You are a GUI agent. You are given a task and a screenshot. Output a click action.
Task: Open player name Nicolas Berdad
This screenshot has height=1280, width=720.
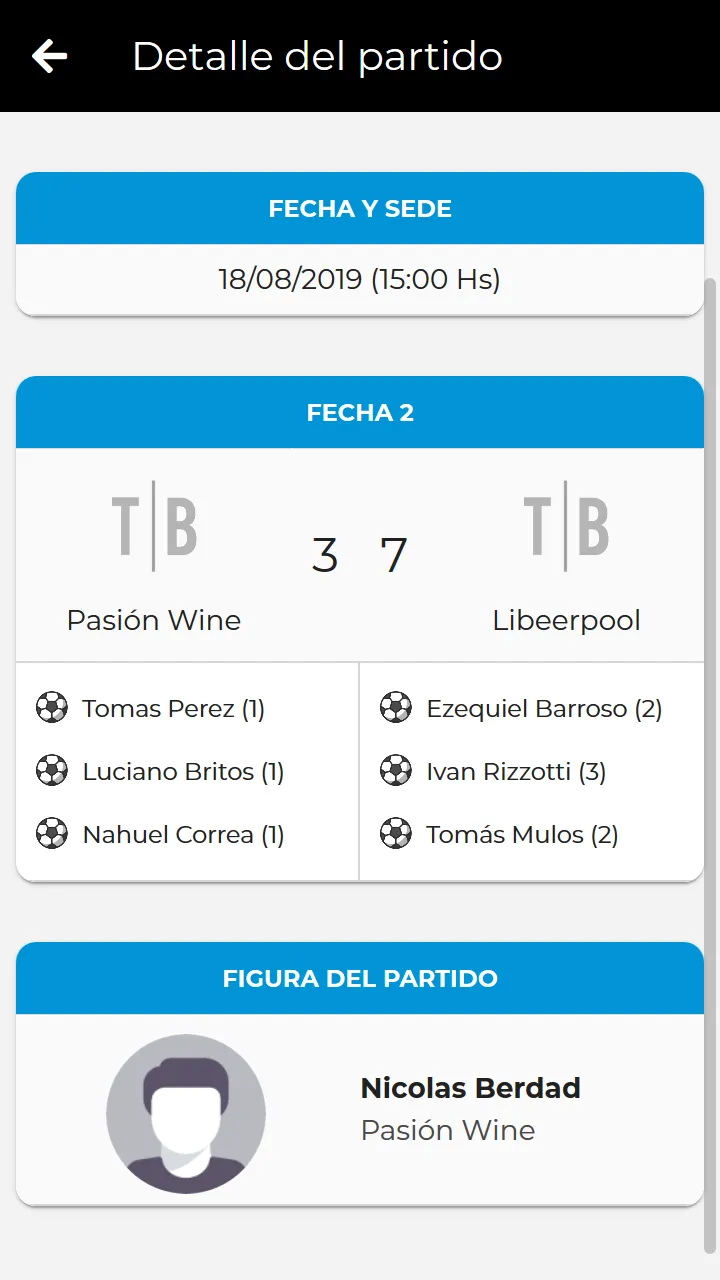[x=470, y=1088]
